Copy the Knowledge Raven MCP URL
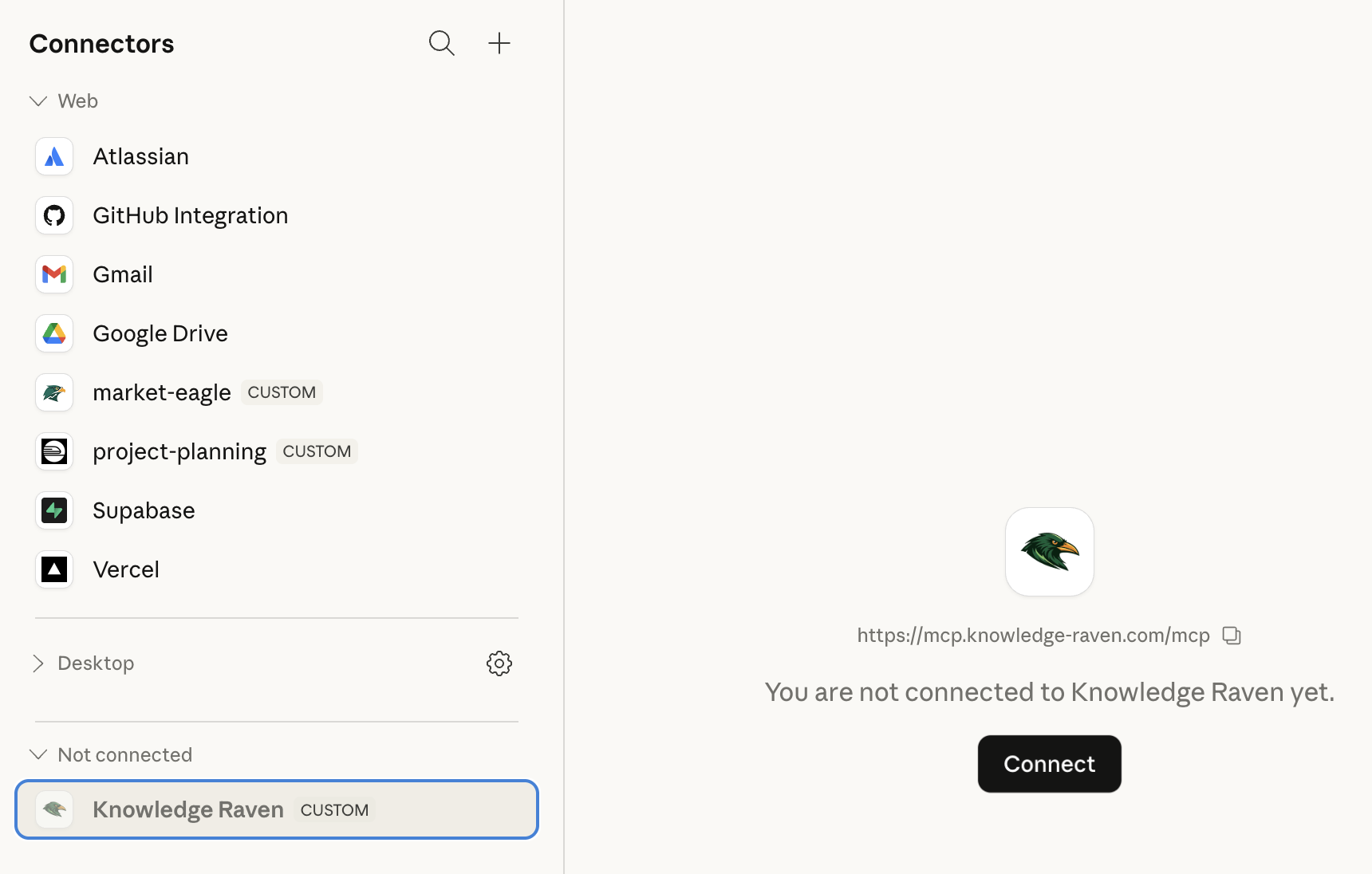This screenshot has height=874, width=1372. [x=1232, y=636]
